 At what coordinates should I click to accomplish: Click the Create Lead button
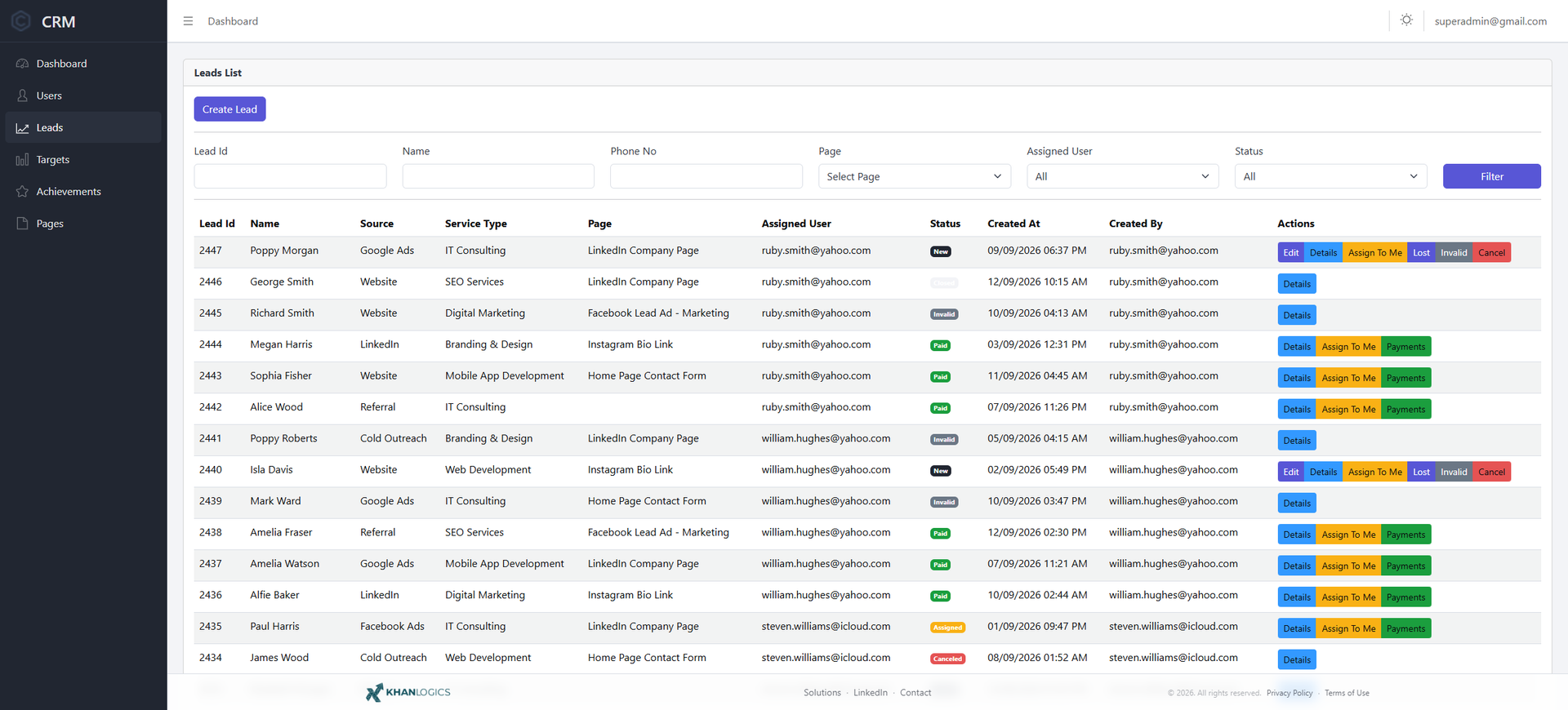(x=229, y=109)
